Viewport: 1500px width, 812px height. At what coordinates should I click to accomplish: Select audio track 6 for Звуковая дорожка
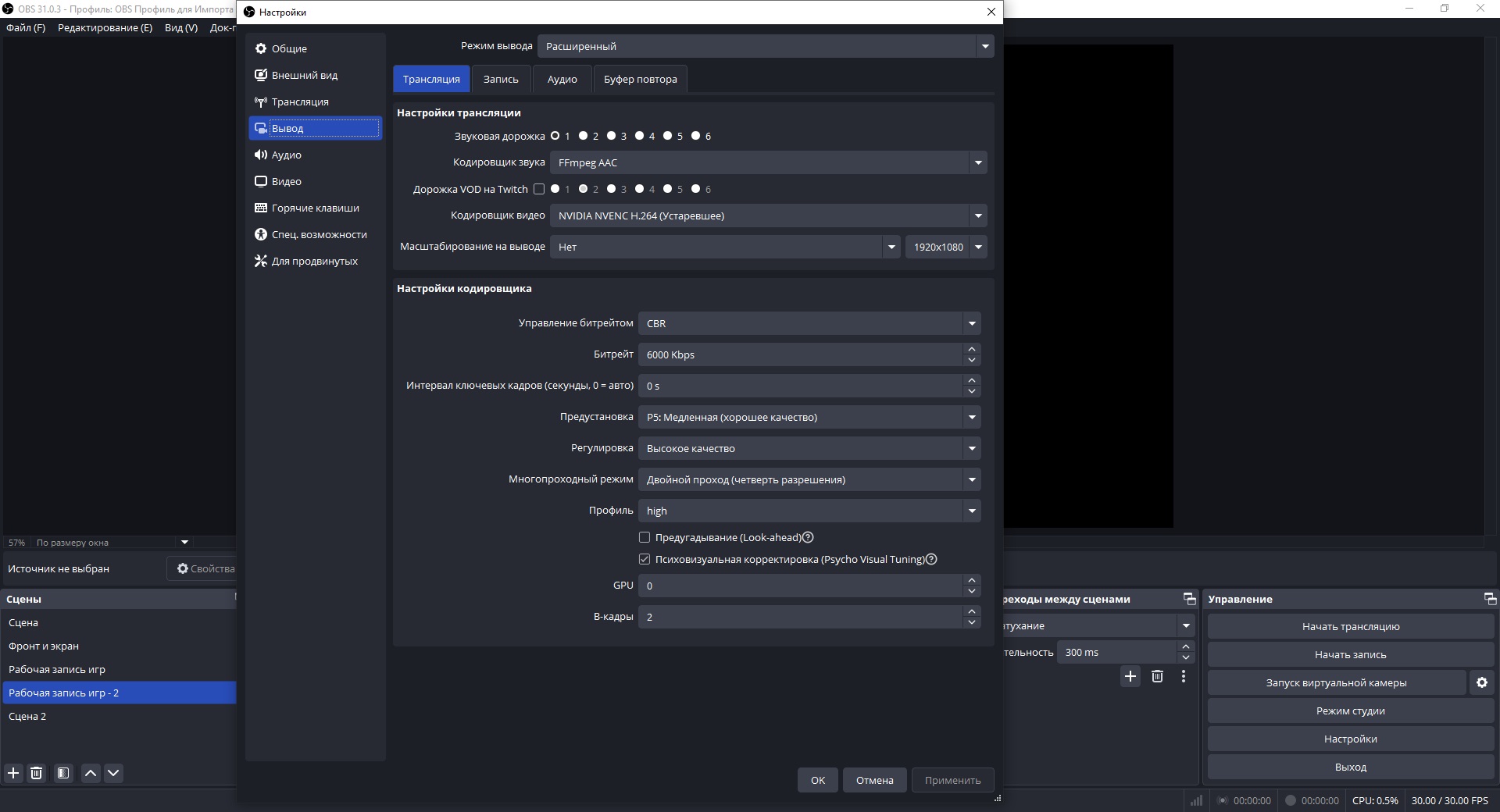click(695, 136)
